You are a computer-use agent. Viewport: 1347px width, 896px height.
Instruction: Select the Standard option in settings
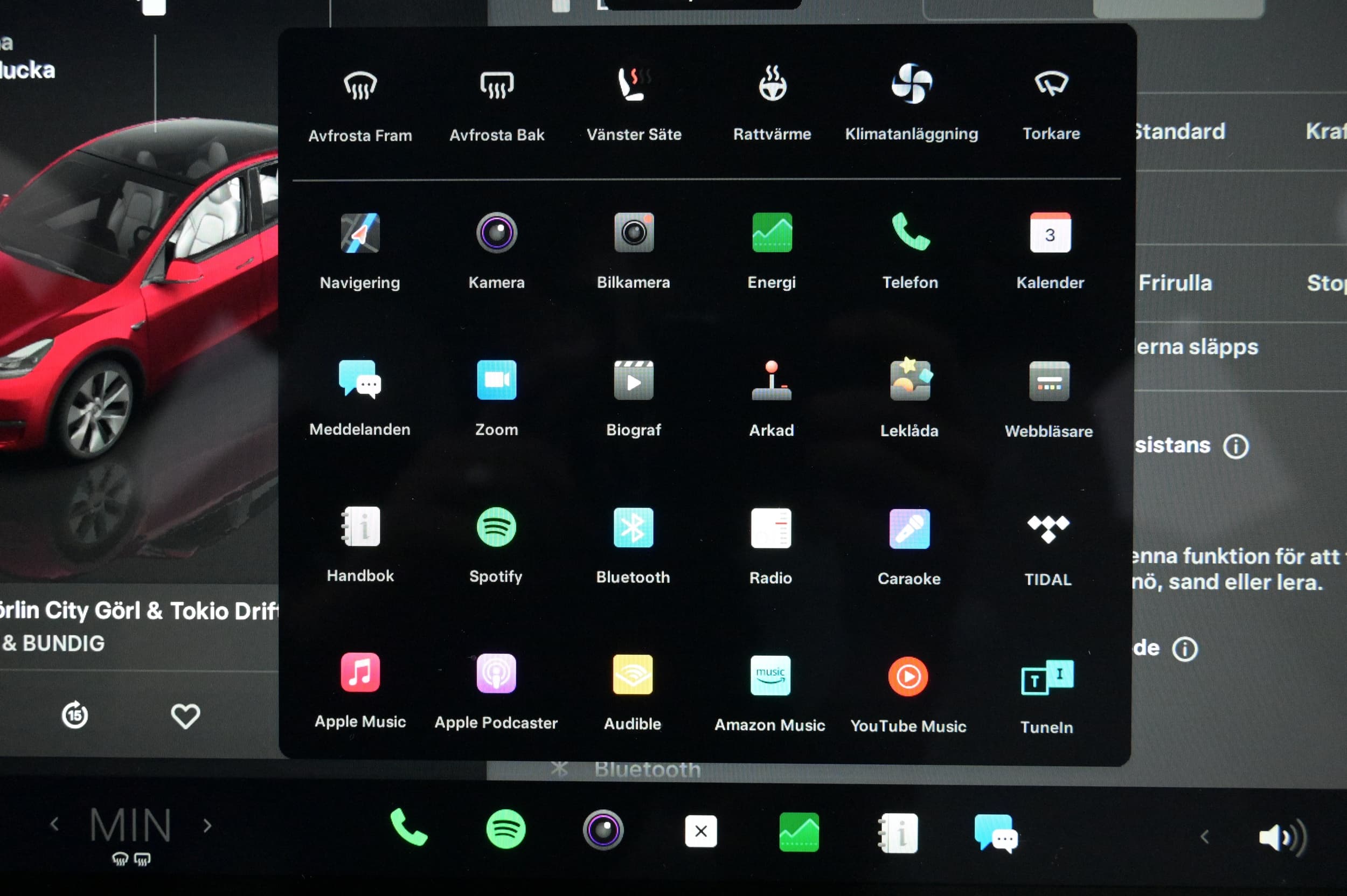1180,131
